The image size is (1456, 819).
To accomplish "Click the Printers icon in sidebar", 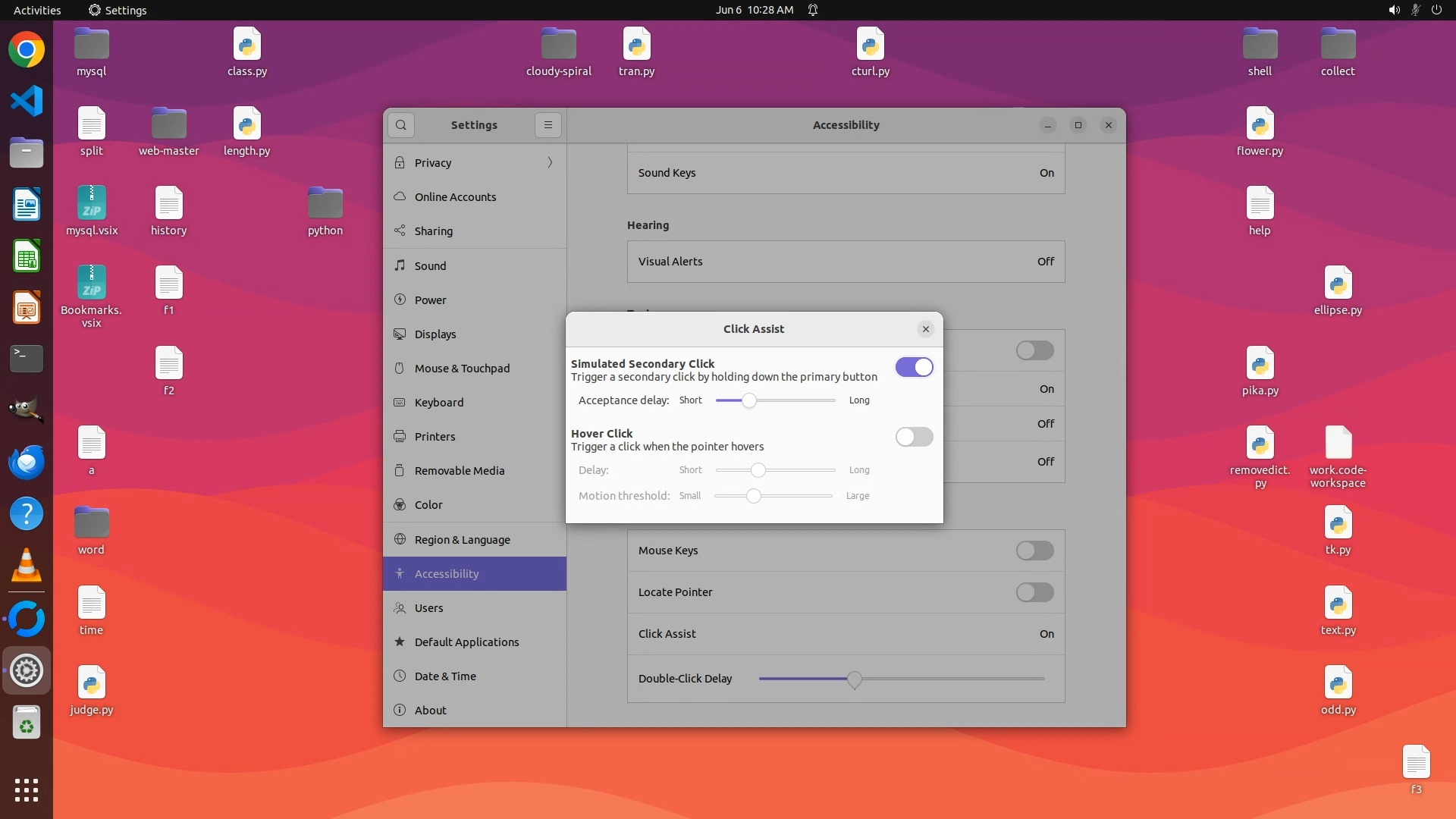I will (x=400, y=436).
